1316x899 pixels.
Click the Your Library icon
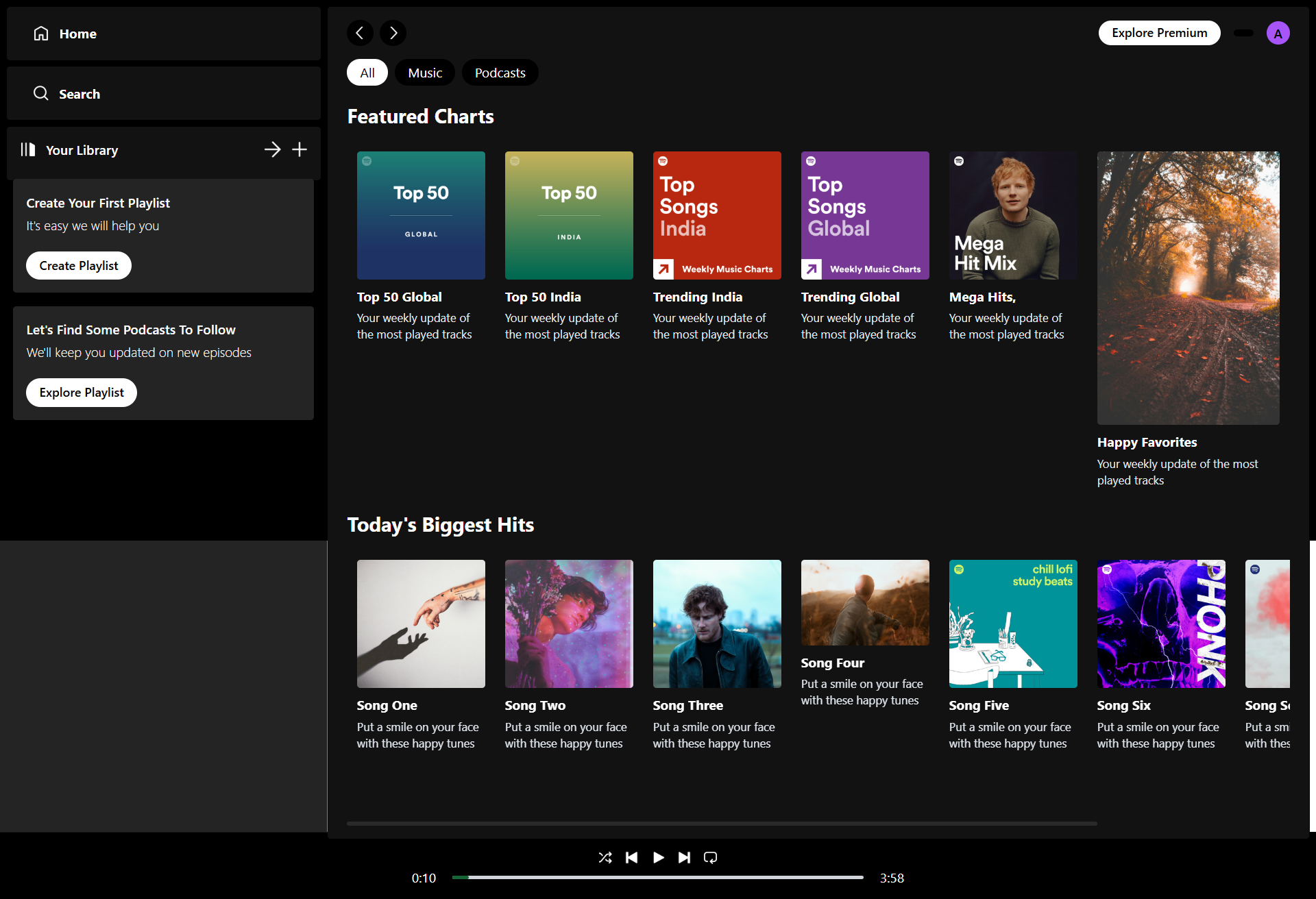(28, 149)
